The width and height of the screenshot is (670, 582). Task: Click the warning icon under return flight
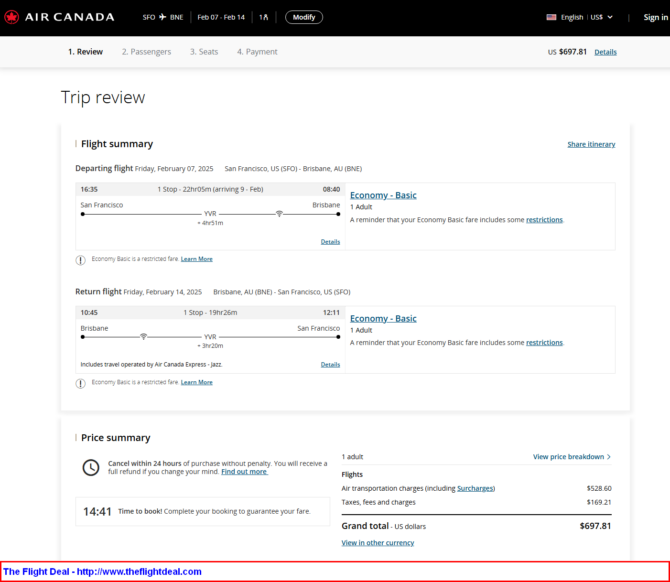click(80, 383)
